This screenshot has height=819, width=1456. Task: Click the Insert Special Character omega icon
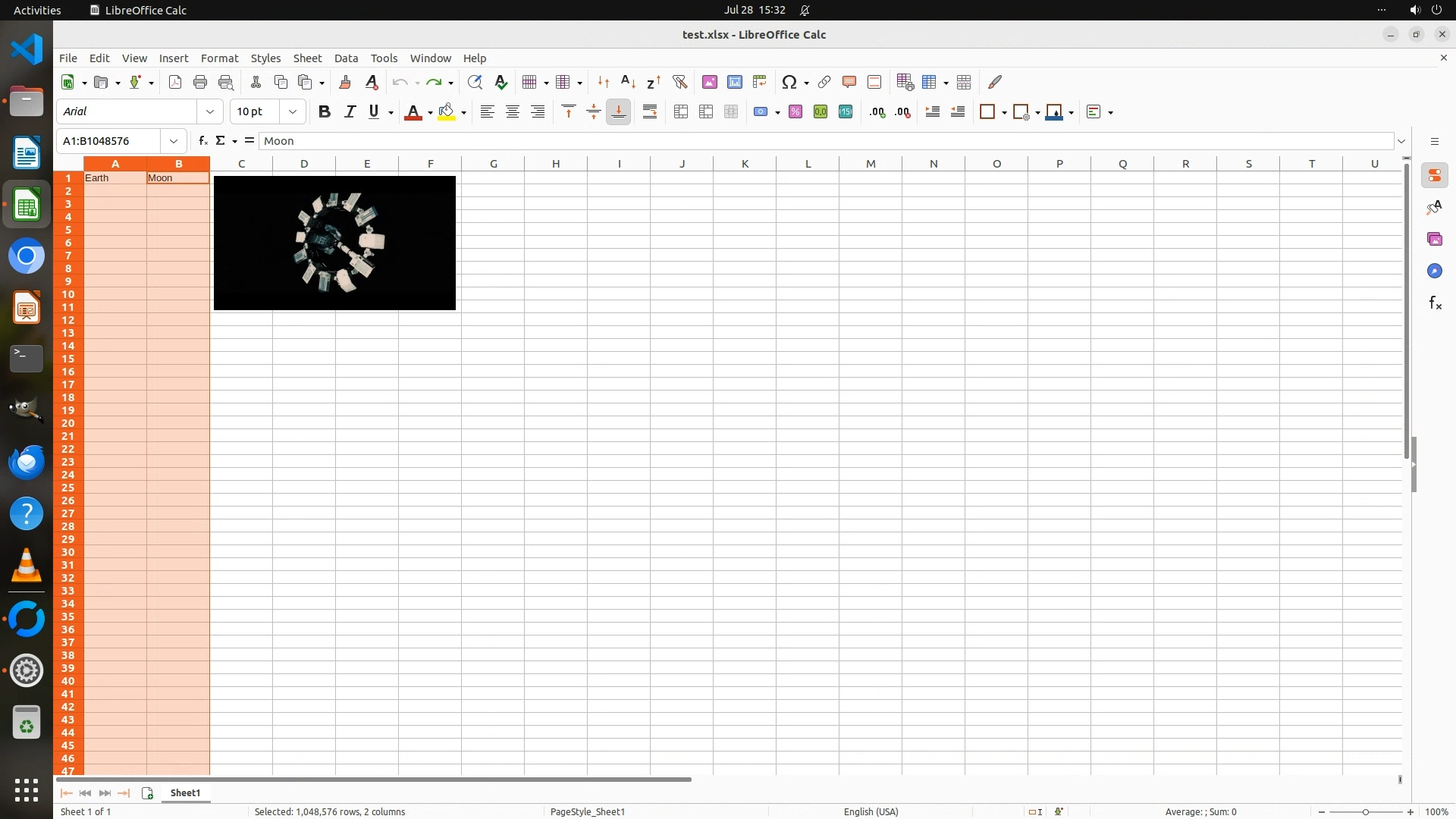click(x=789, y=82)
